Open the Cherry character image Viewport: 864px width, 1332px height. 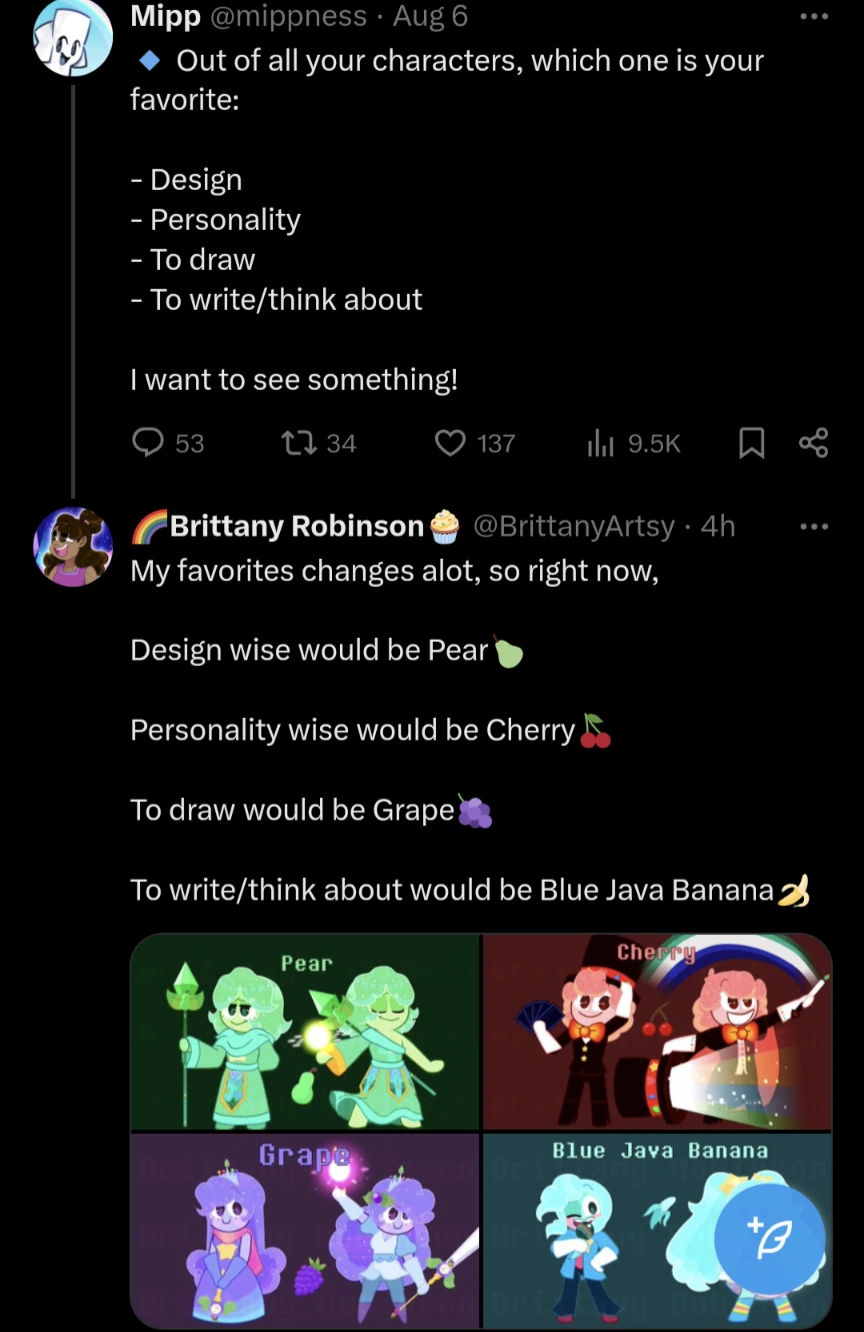(658, 1032)
